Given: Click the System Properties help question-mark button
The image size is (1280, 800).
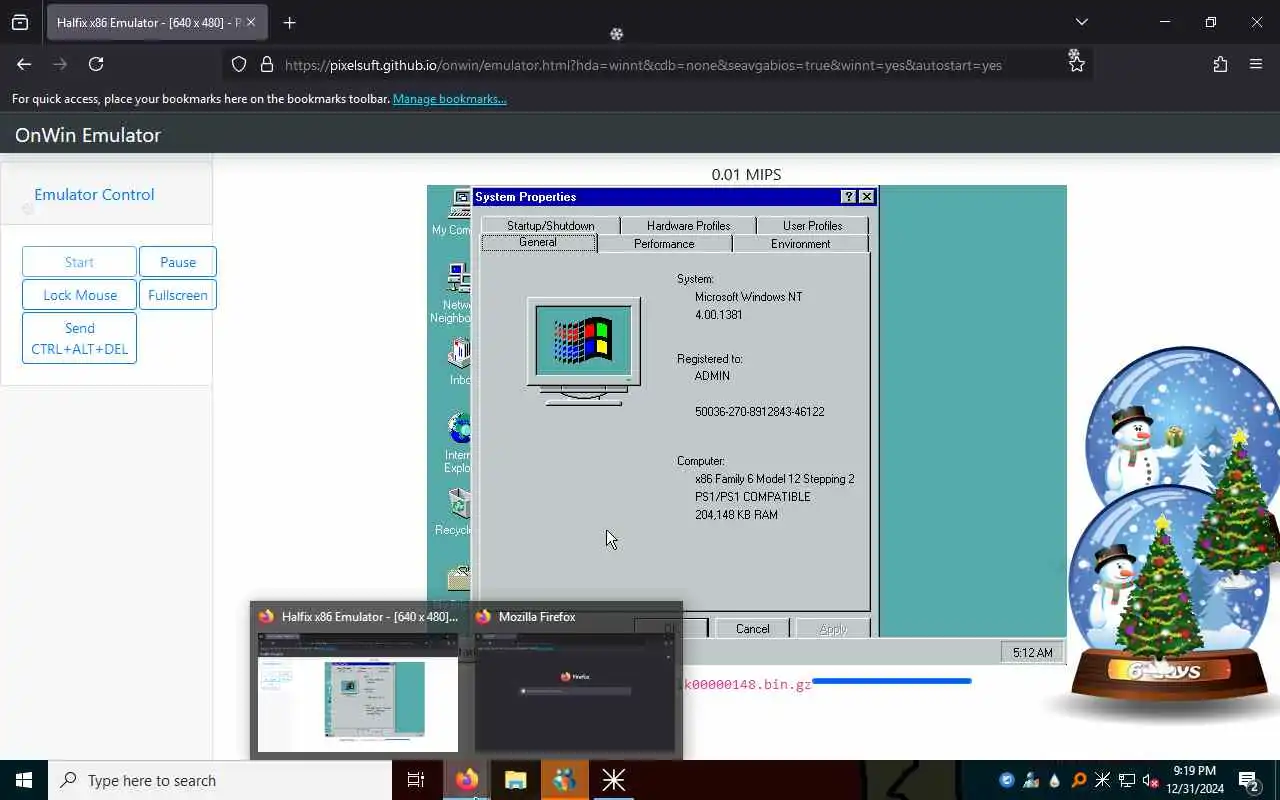Looking at the screenshot, I should 849,197.
